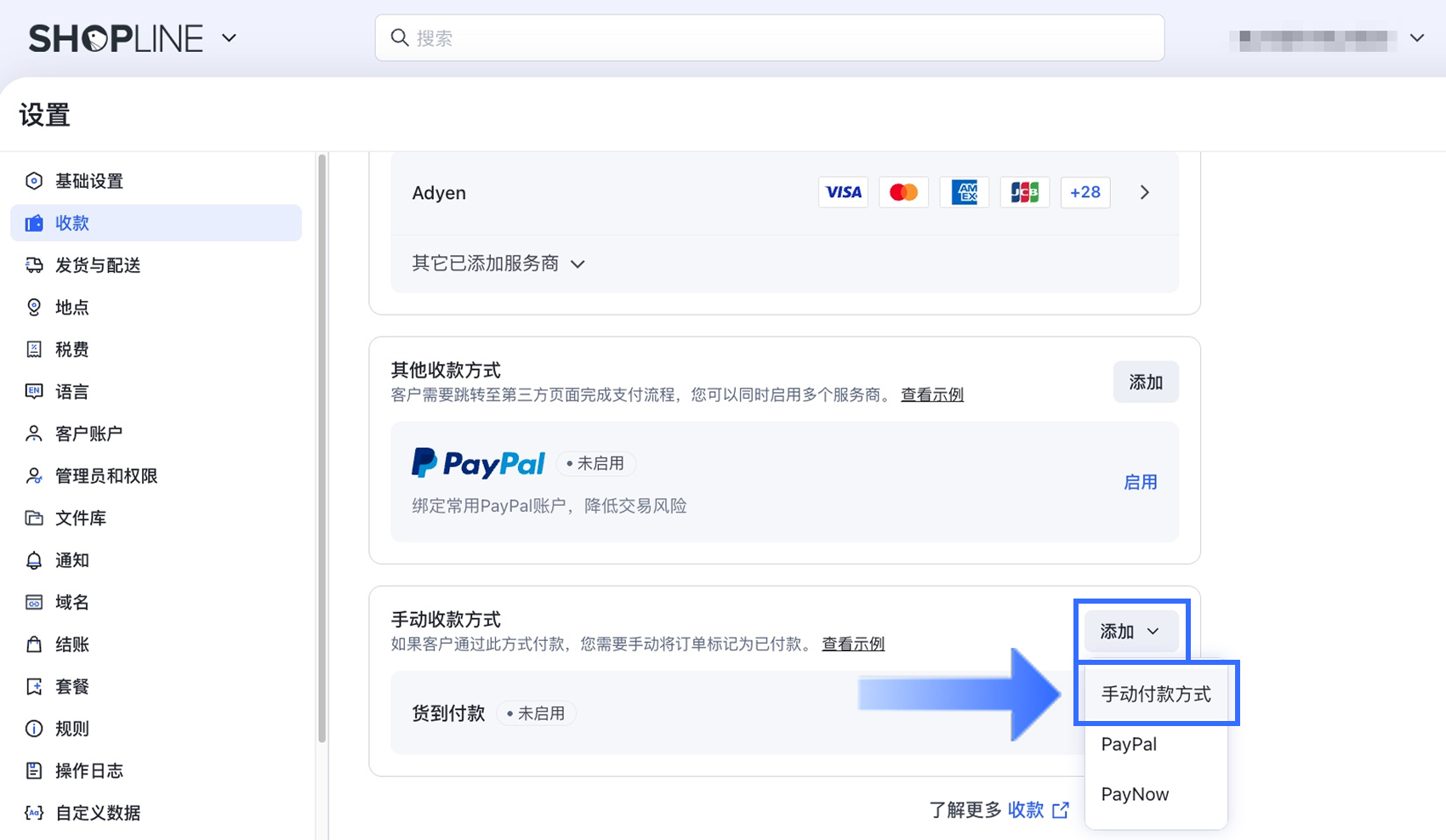Screen dimensions: 1446x840
Task: Open the 收款 learn more link
Action: [1026, 810]
